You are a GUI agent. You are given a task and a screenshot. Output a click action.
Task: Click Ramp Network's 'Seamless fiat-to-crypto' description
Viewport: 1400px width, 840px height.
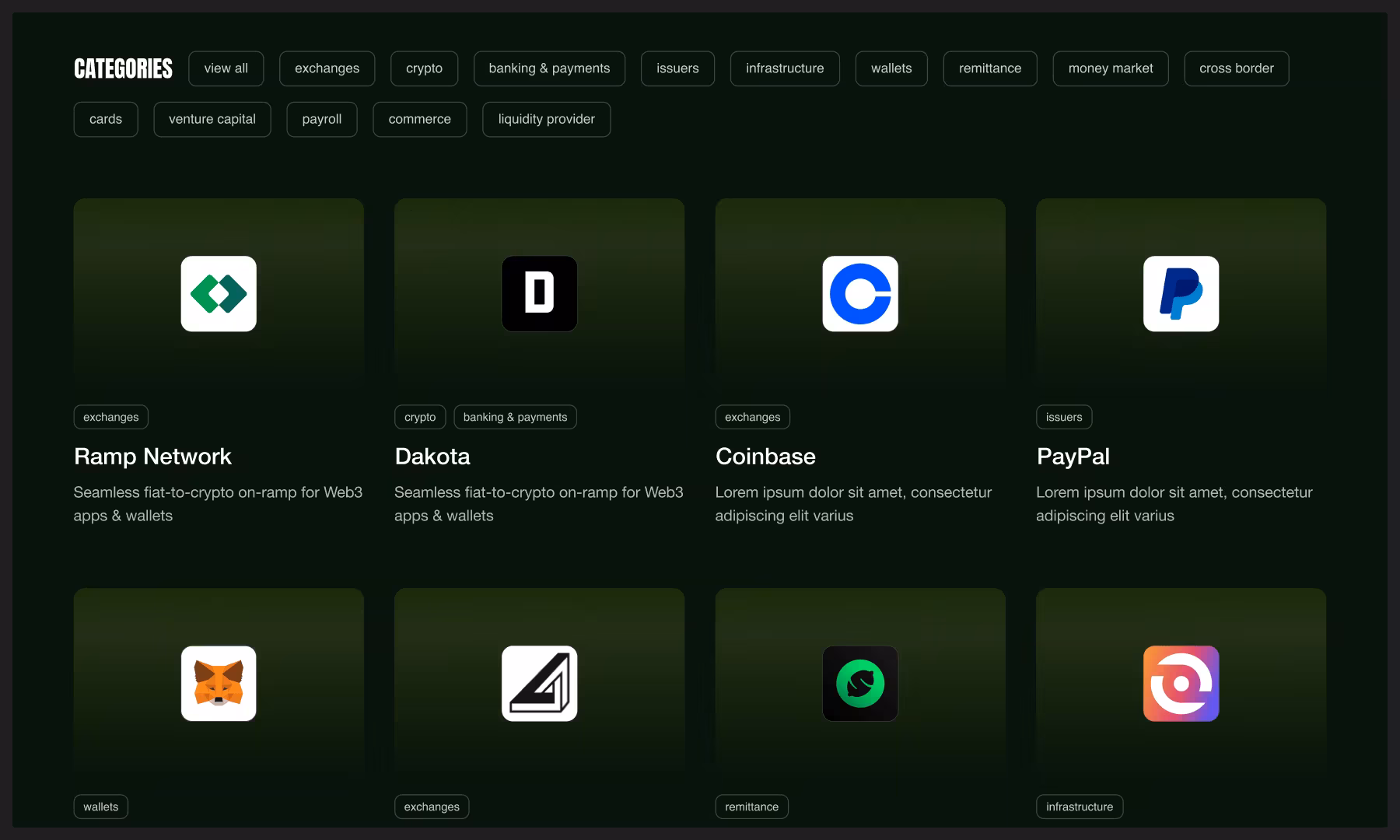coord(218,504)
